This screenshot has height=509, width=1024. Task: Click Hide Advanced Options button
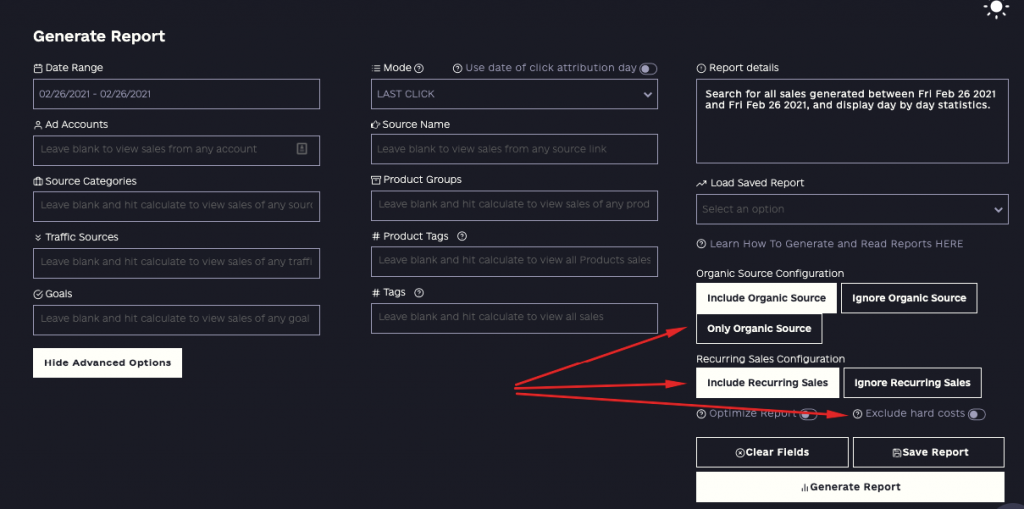(107, 363)
